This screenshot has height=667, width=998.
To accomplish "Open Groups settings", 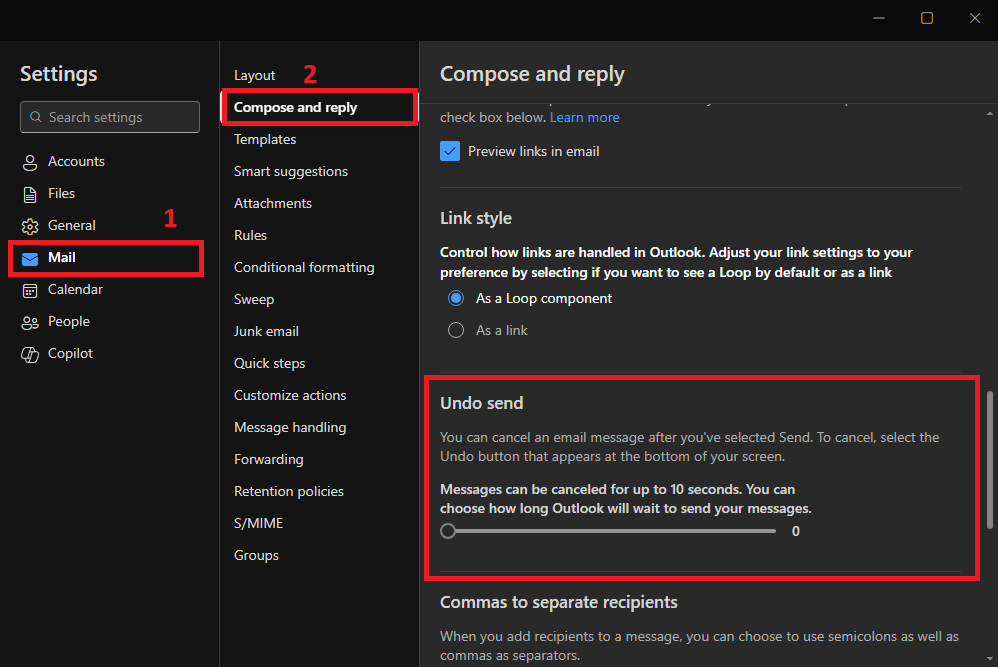I will [x=257, y=555].
